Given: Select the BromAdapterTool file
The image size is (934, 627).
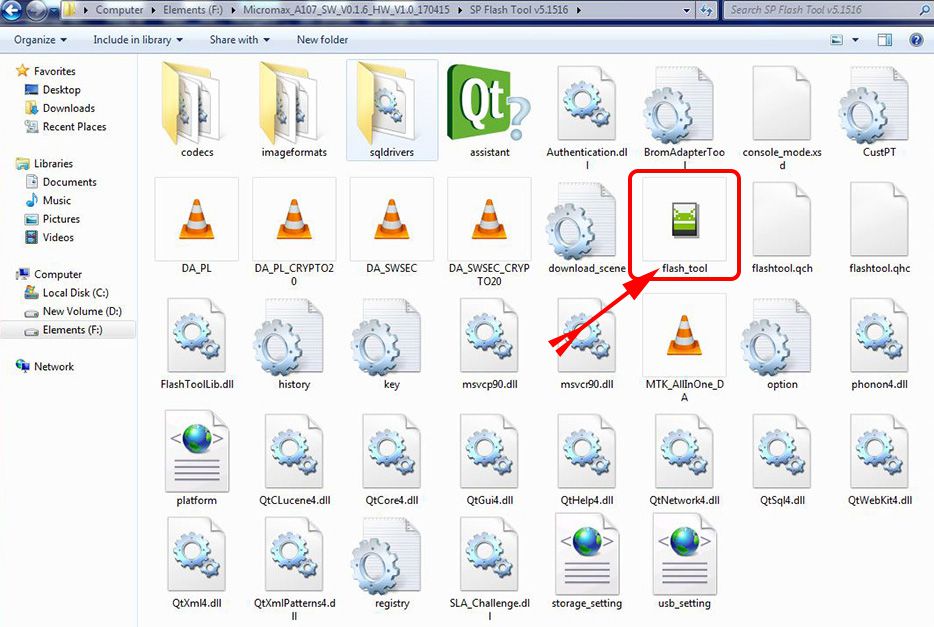Looking at the screenshot, I should (684, 116).
